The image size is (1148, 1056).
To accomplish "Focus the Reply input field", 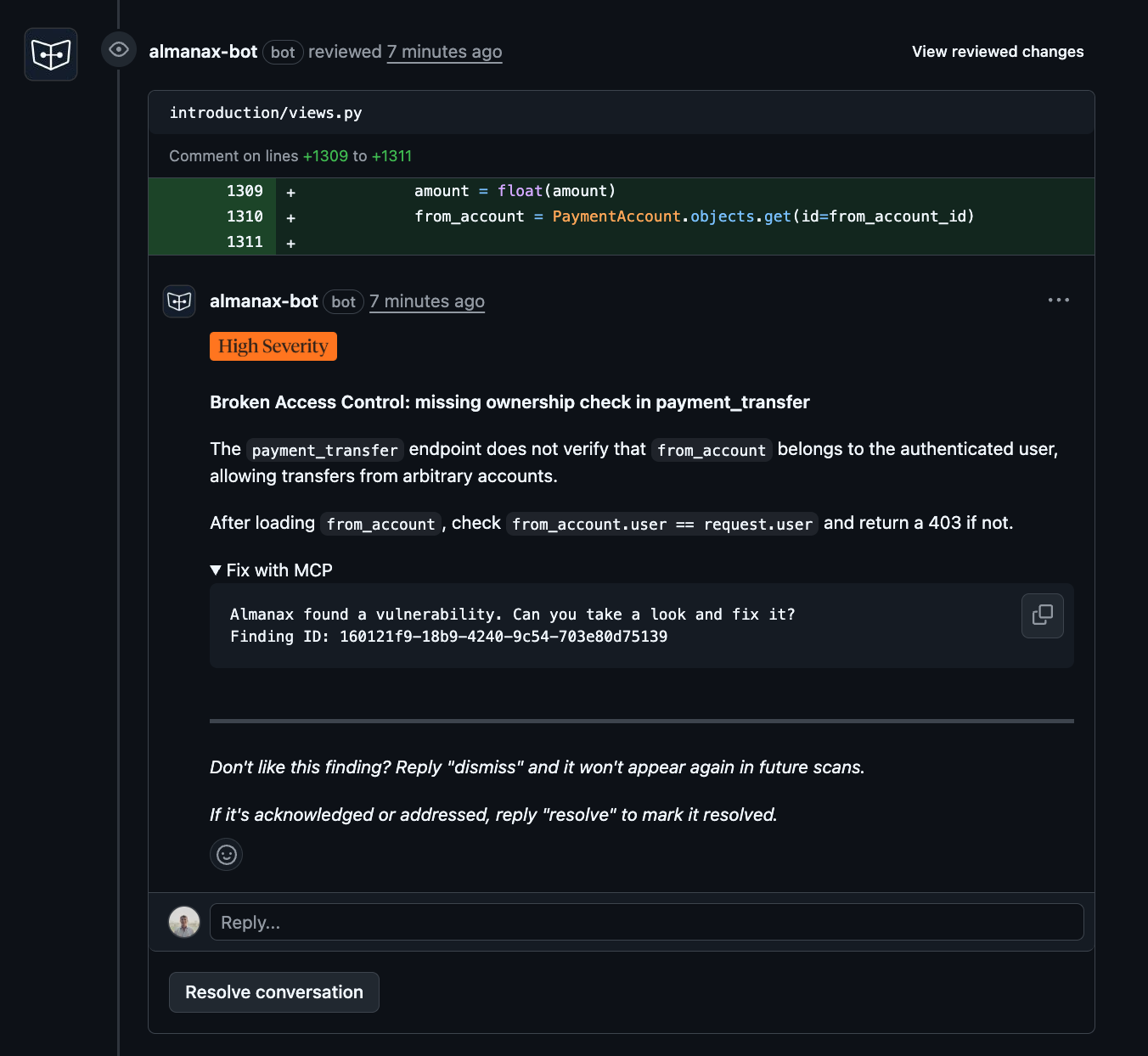I will pyautogui.click(x=647, y=922).
